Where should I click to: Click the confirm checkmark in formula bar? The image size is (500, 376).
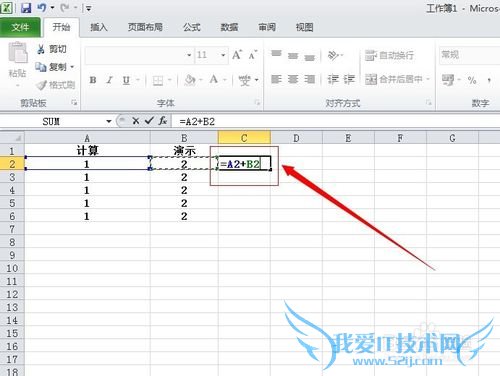(x=149, y=121)
